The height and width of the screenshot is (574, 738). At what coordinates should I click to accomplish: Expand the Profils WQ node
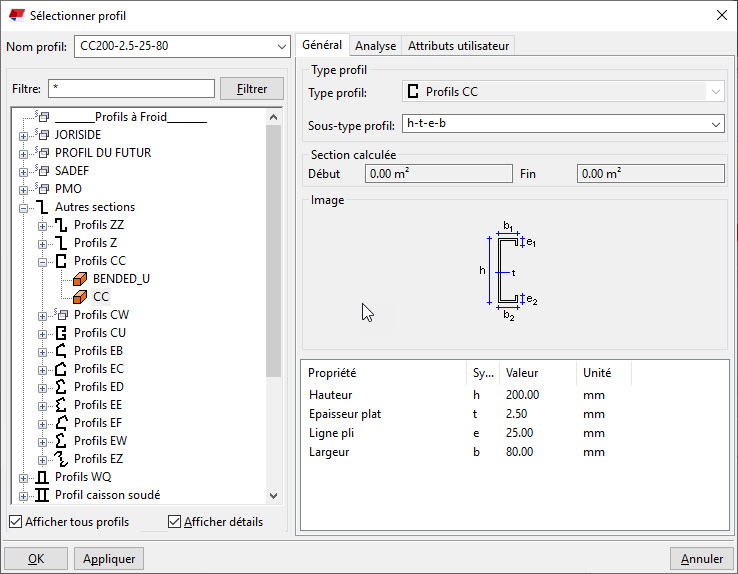pos(23,478)
